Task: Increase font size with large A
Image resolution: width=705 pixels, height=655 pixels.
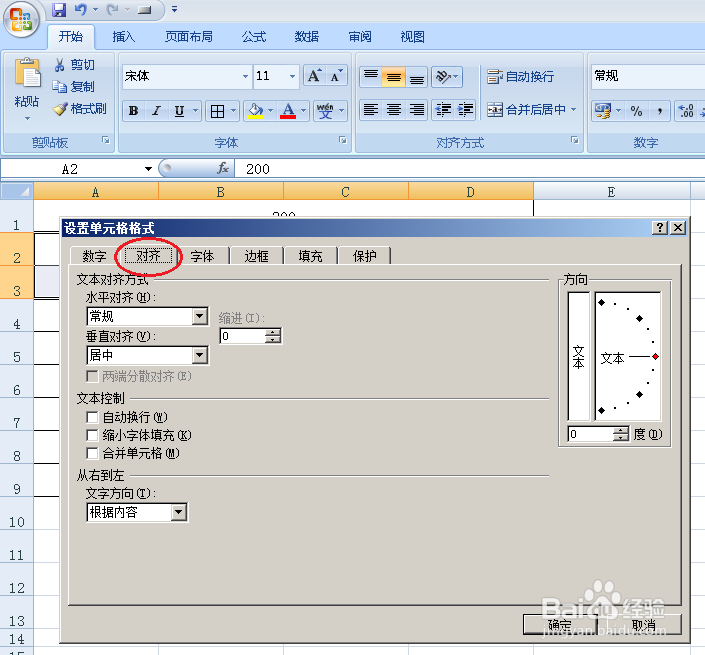Action: [x=314, y=76]
